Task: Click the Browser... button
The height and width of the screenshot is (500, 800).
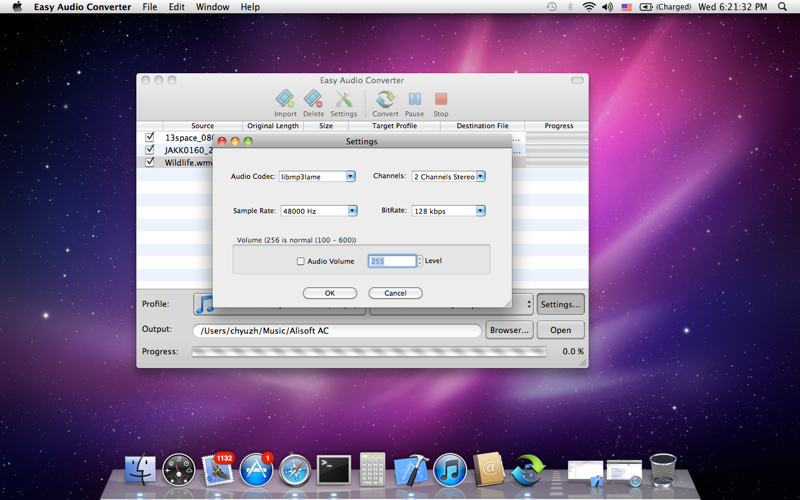Action: [509, 330]
